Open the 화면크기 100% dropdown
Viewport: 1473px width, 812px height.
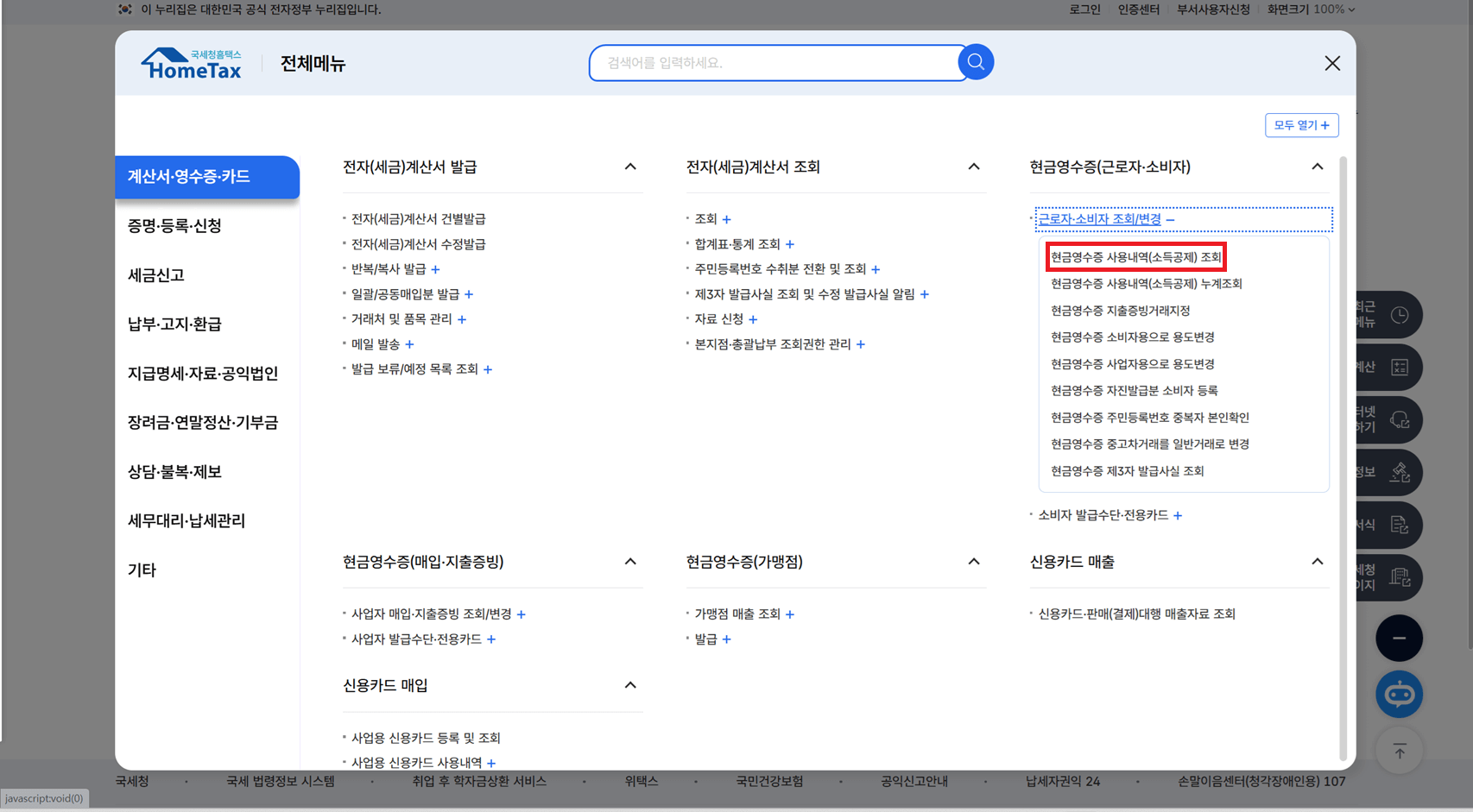[1310, 9]
